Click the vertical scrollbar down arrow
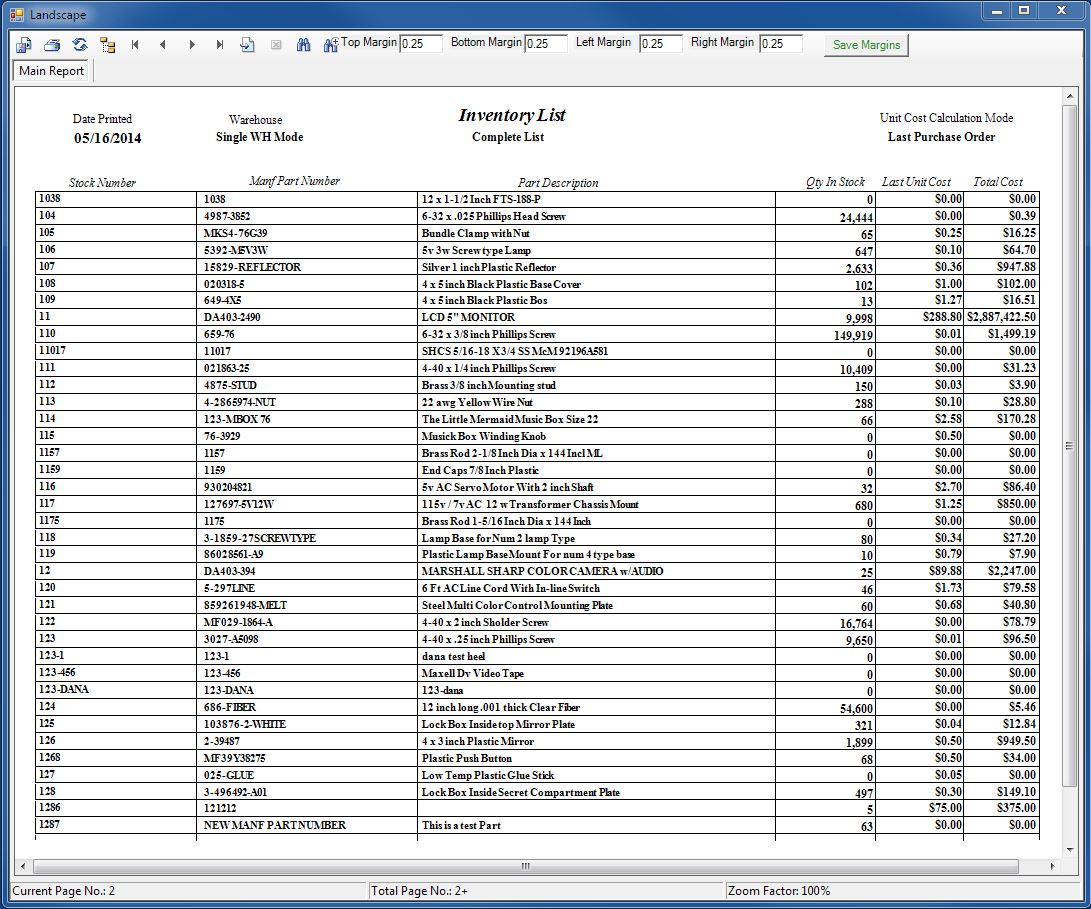1091x909 pixels. 1069,850
